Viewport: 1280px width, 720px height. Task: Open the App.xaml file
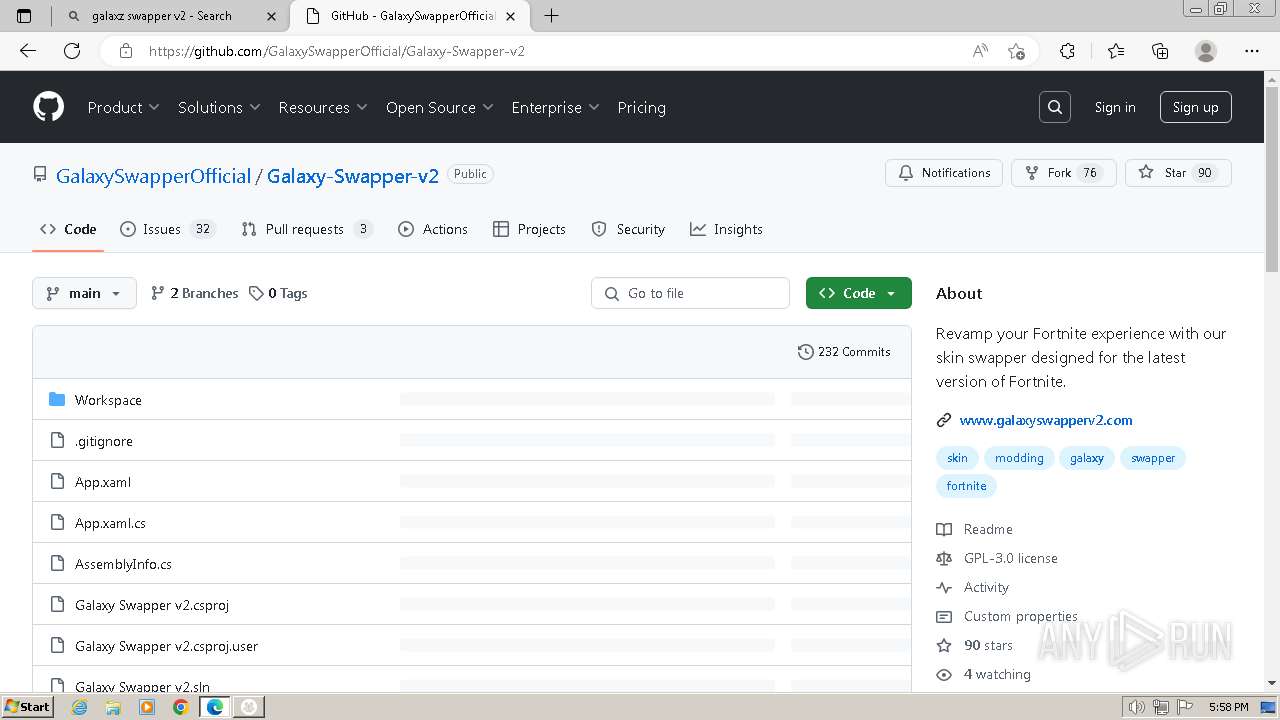click(103, 482)
